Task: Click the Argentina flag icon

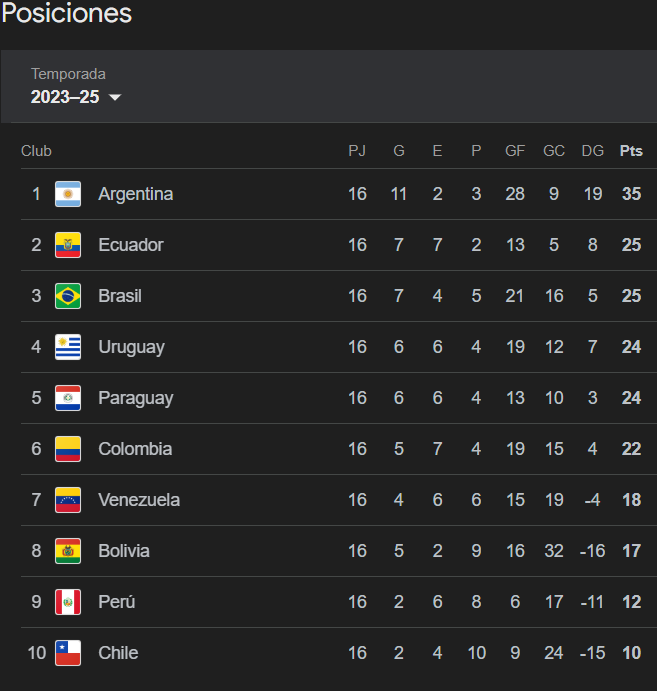Action: (68, 194)
